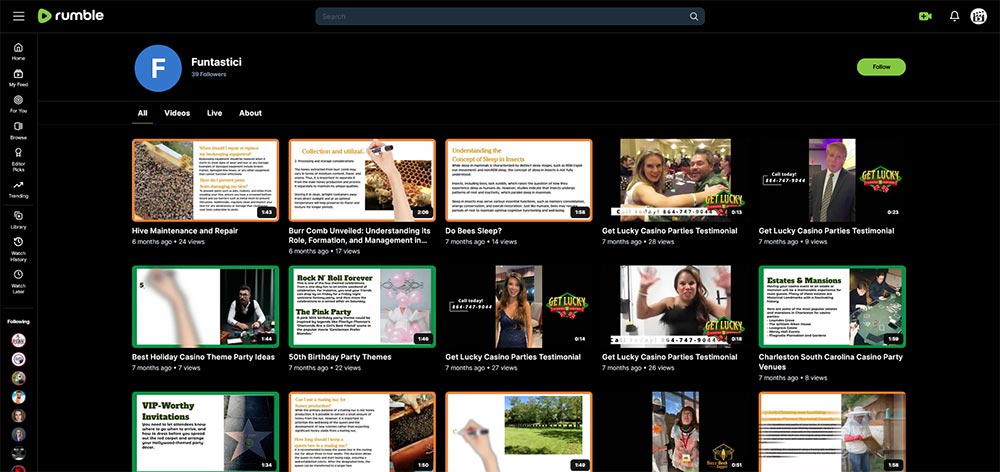Open the notifications bell
1000x472 pixels.
[954, 16]
